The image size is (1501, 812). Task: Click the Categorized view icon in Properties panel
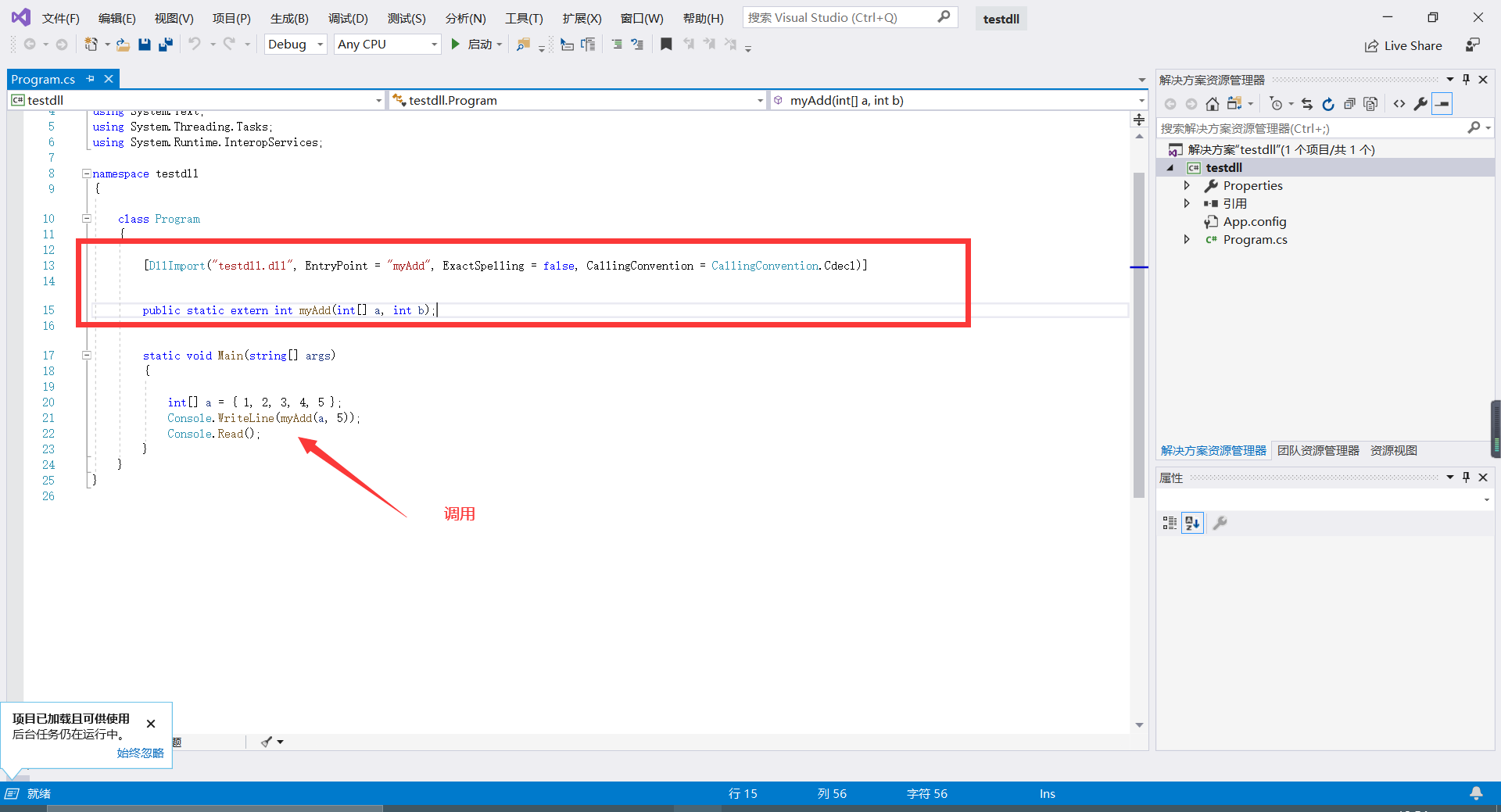[1170, 523]
